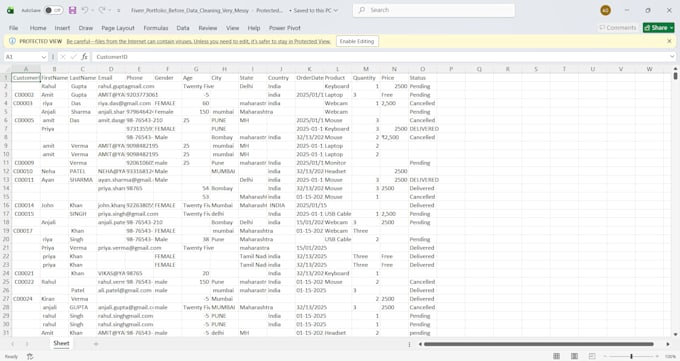
Task: Switch to the Draw tab
Action: (x=86, y=28)
